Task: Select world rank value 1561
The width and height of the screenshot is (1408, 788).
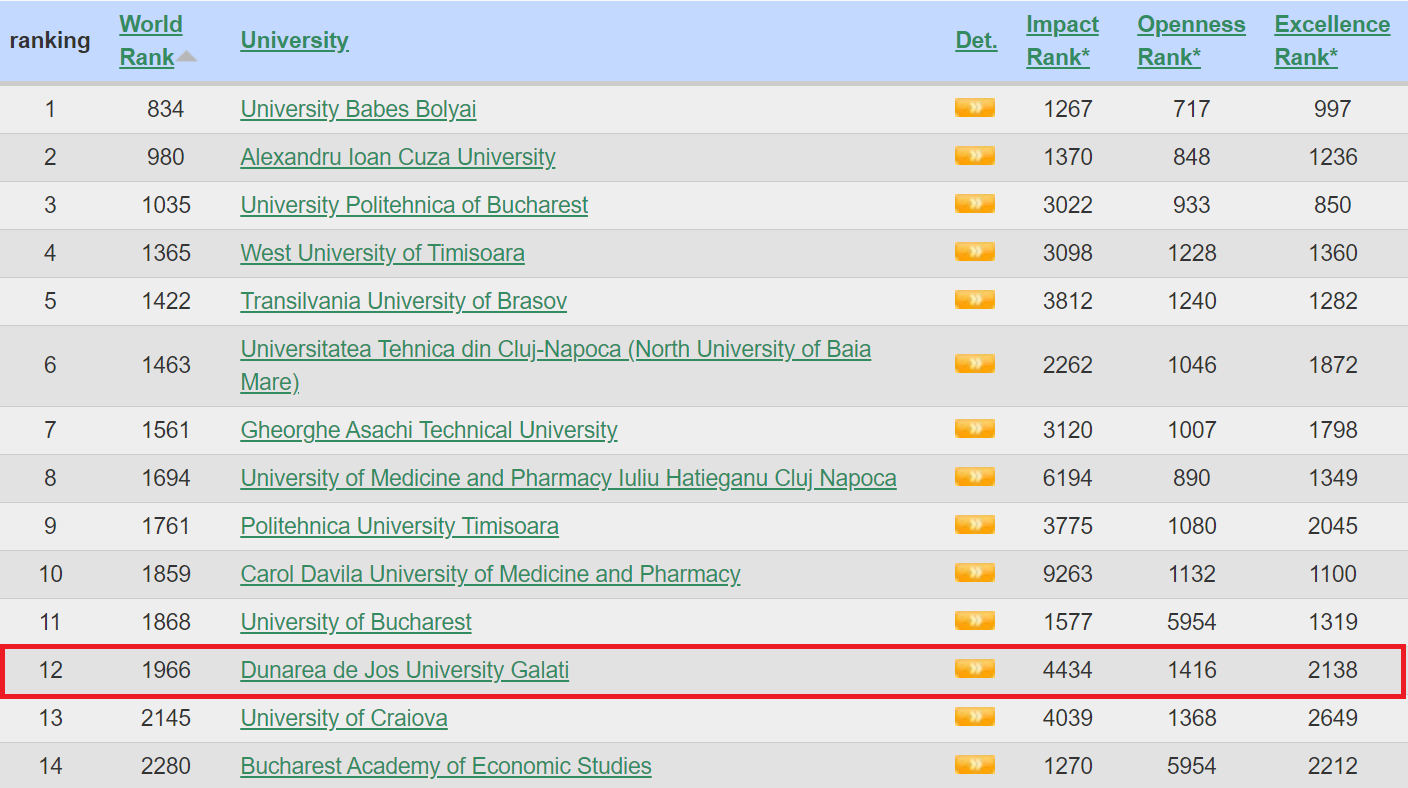Action: [x=166, y=430]
